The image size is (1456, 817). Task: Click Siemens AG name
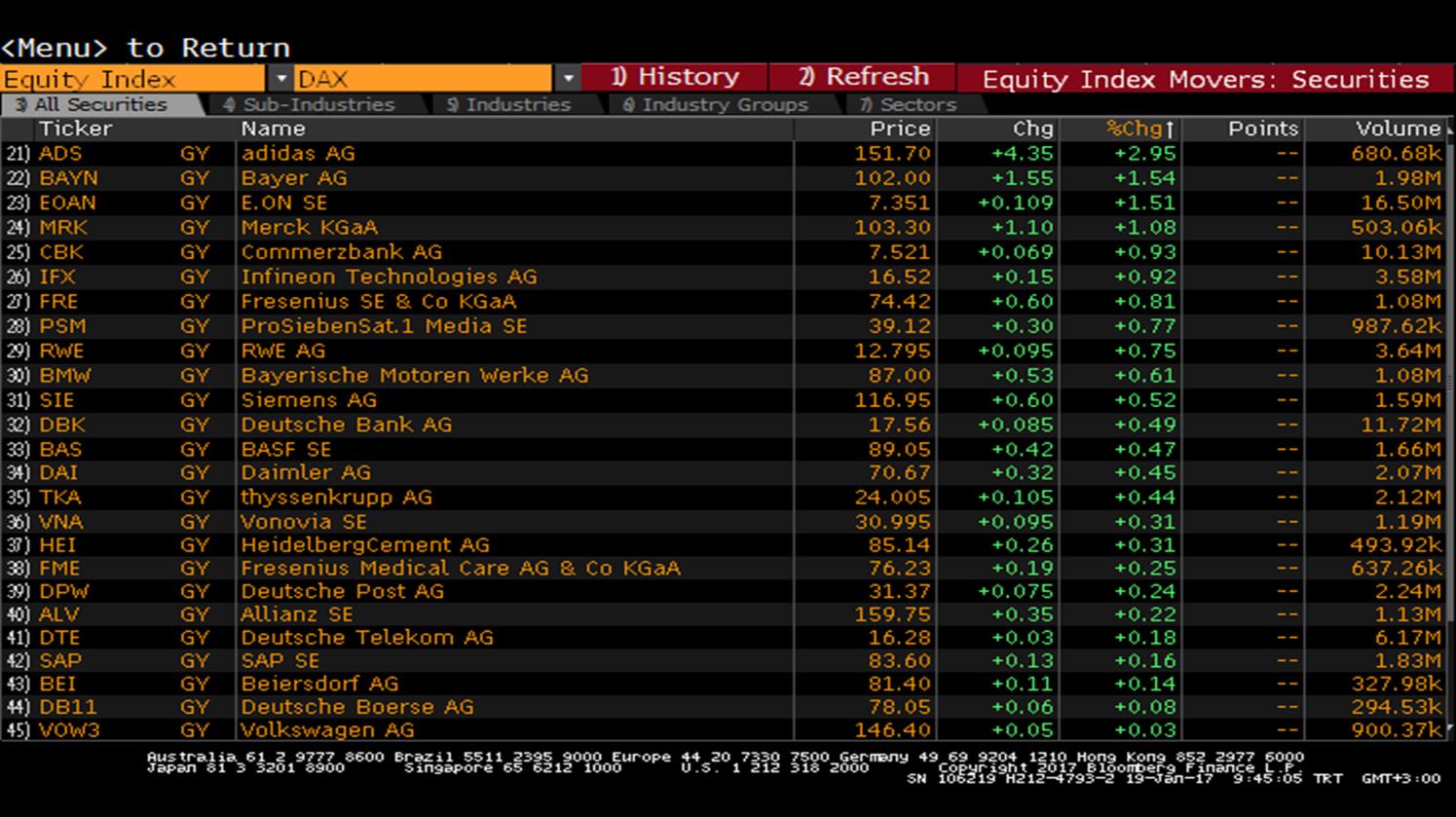309,400
